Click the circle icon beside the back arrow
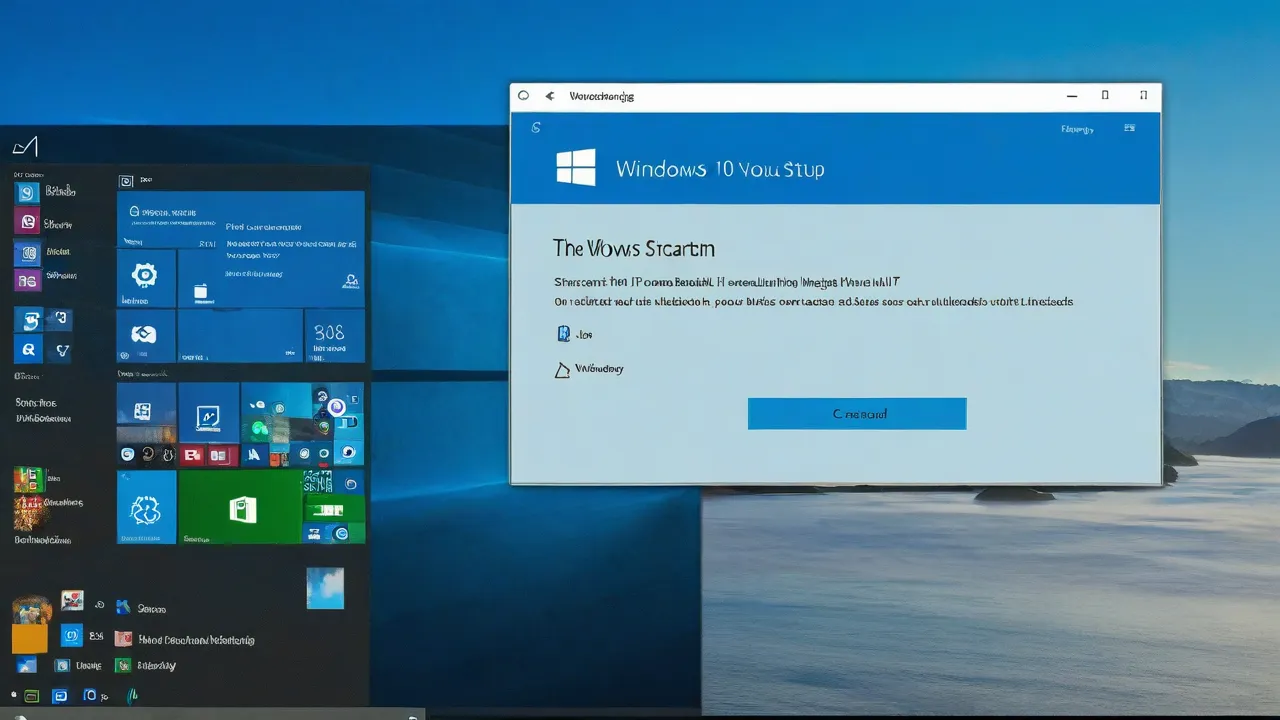 523,96
